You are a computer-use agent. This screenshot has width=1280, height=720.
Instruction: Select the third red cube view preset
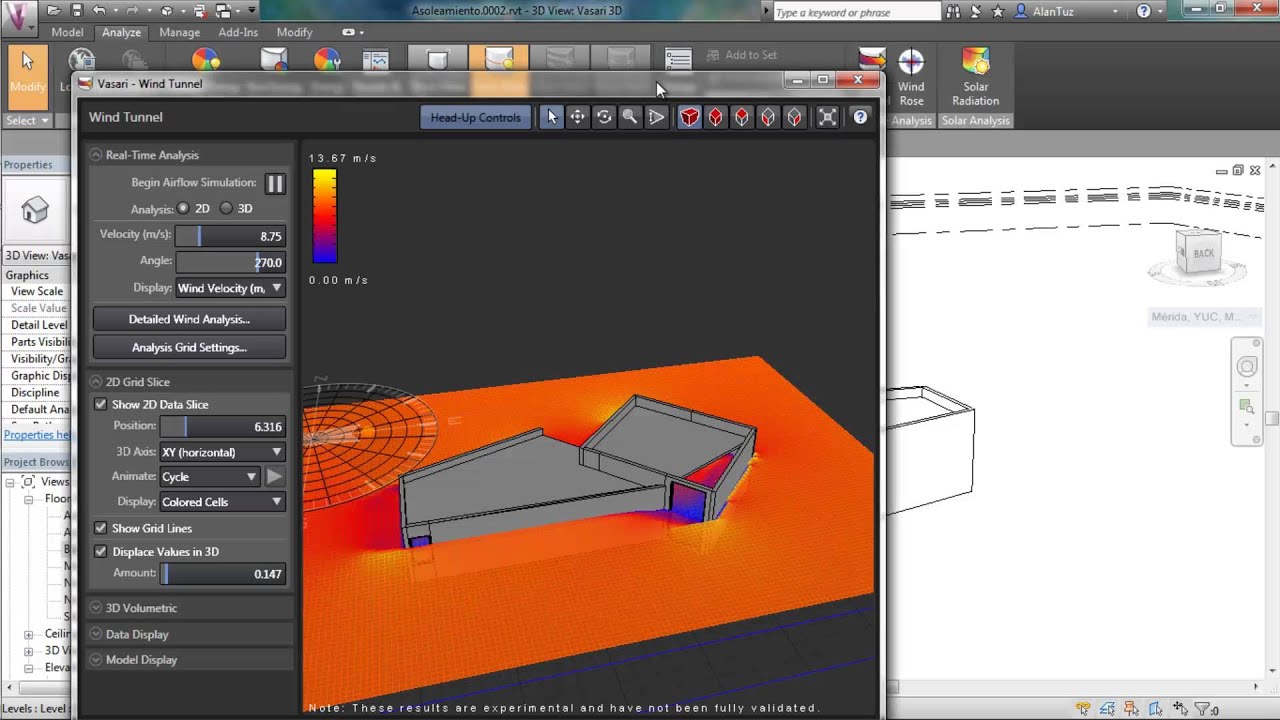742,117
